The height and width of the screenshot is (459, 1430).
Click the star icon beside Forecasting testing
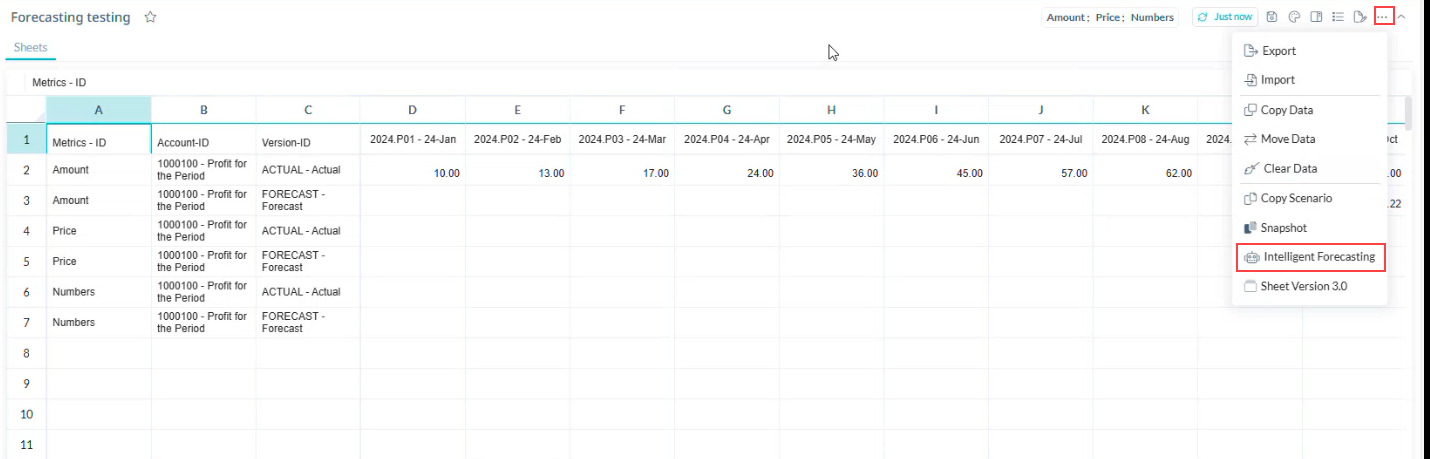tap(150, 18)
